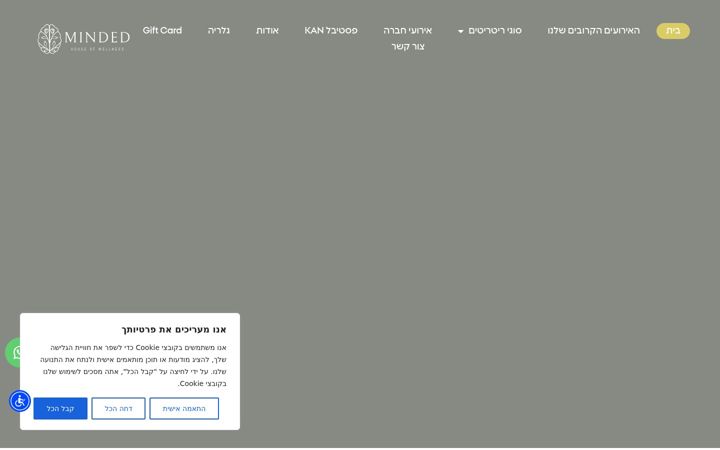Image resolution: width=720 pixels, height=450 pixels.
Task: Open the גלריה gallery page
Action: [x=219, y=31]
